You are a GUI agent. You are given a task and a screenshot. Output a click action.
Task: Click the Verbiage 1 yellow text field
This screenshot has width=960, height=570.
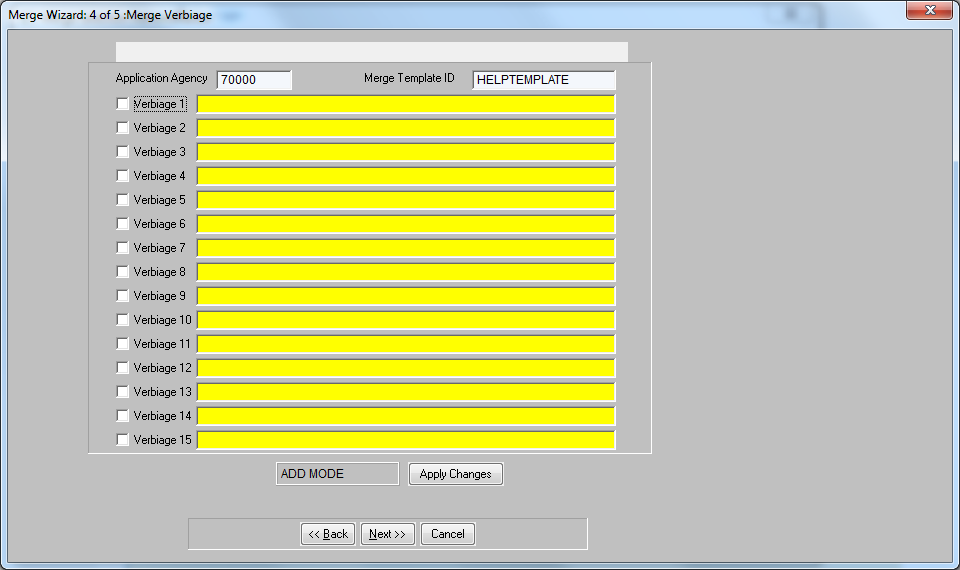click(406, 104)
